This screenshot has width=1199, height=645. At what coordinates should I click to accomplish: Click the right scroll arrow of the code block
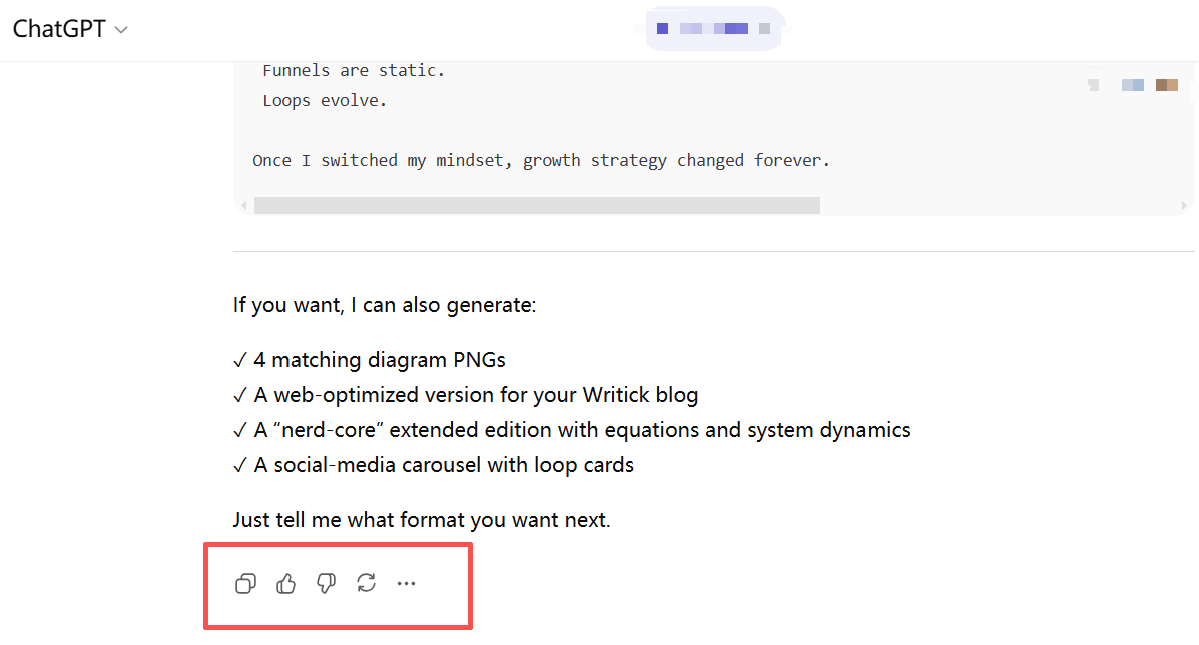1185,205
